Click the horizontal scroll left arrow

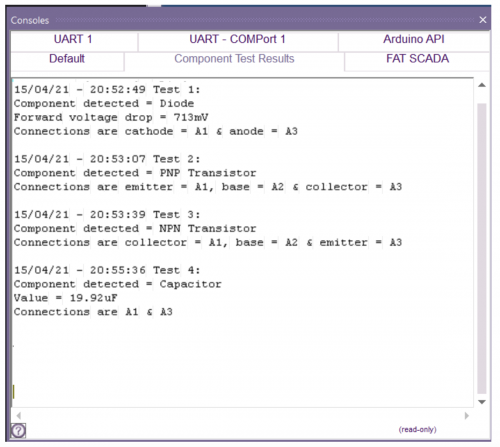(x=19, y=416)
